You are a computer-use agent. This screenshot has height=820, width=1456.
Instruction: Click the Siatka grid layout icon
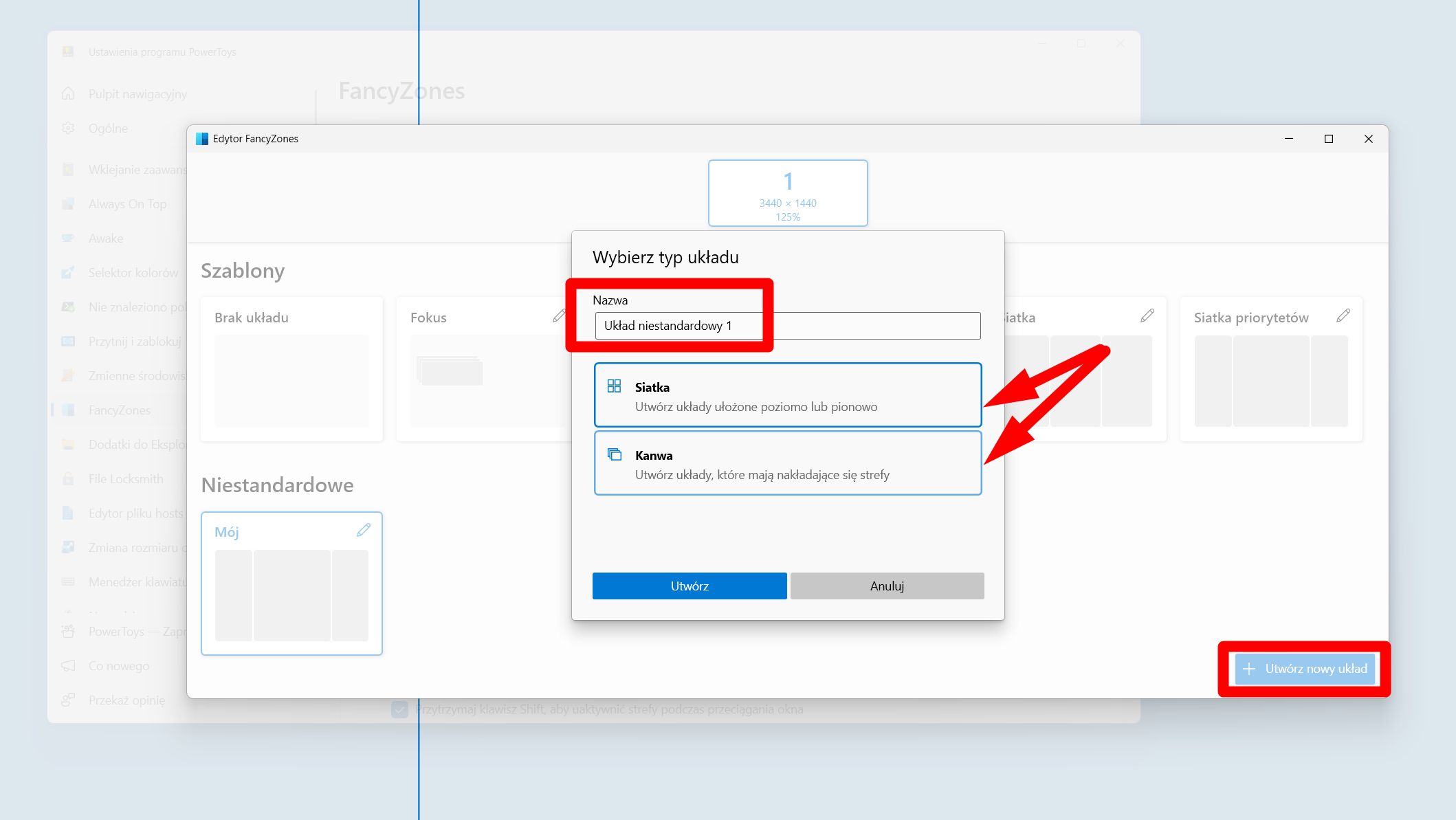coord(614,386)
